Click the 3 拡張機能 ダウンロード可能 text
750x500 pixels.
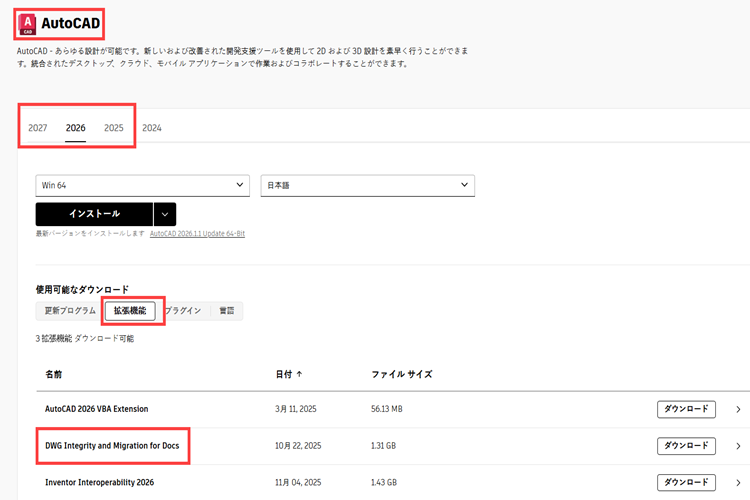click(x=85, y=339)
